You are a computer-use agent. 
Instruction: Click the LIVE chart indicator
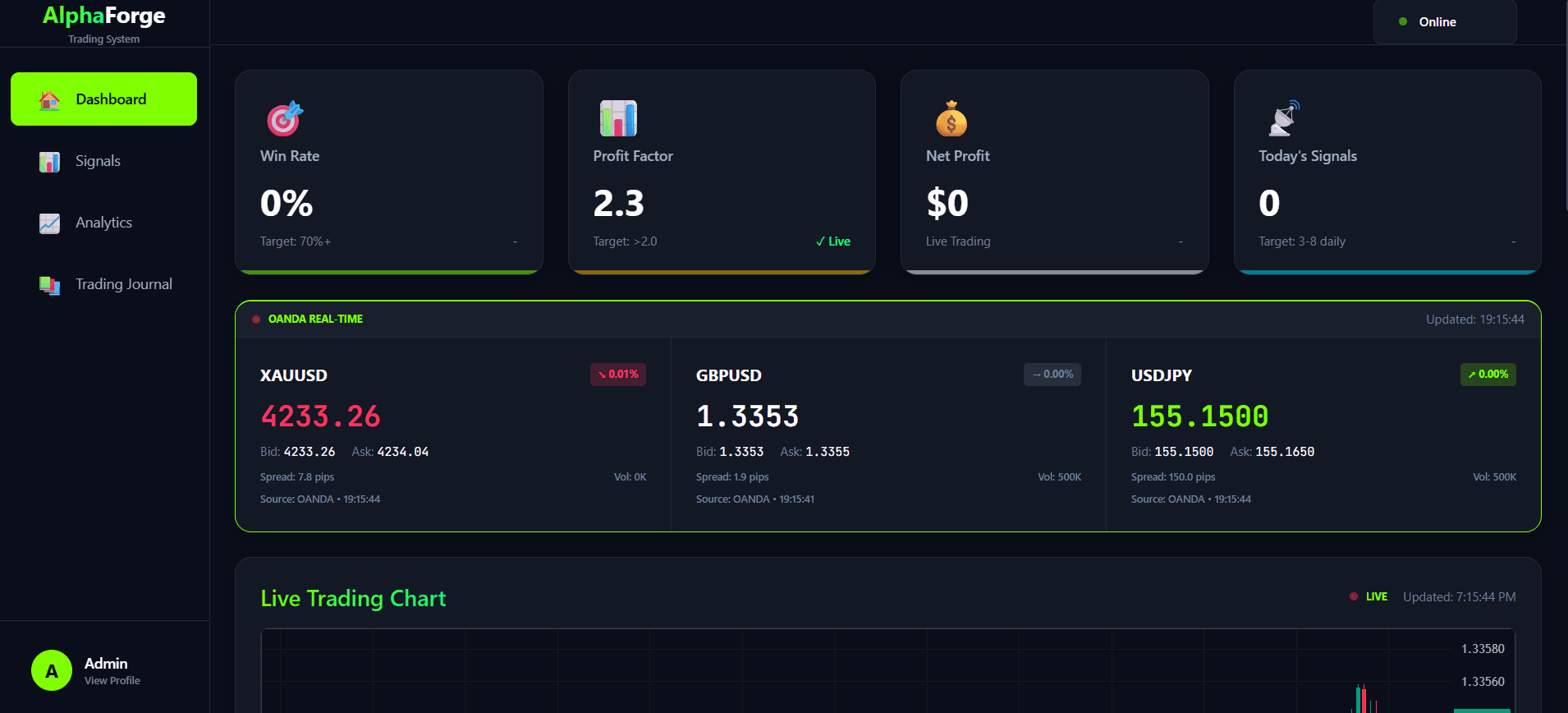tap(1369, 597)
